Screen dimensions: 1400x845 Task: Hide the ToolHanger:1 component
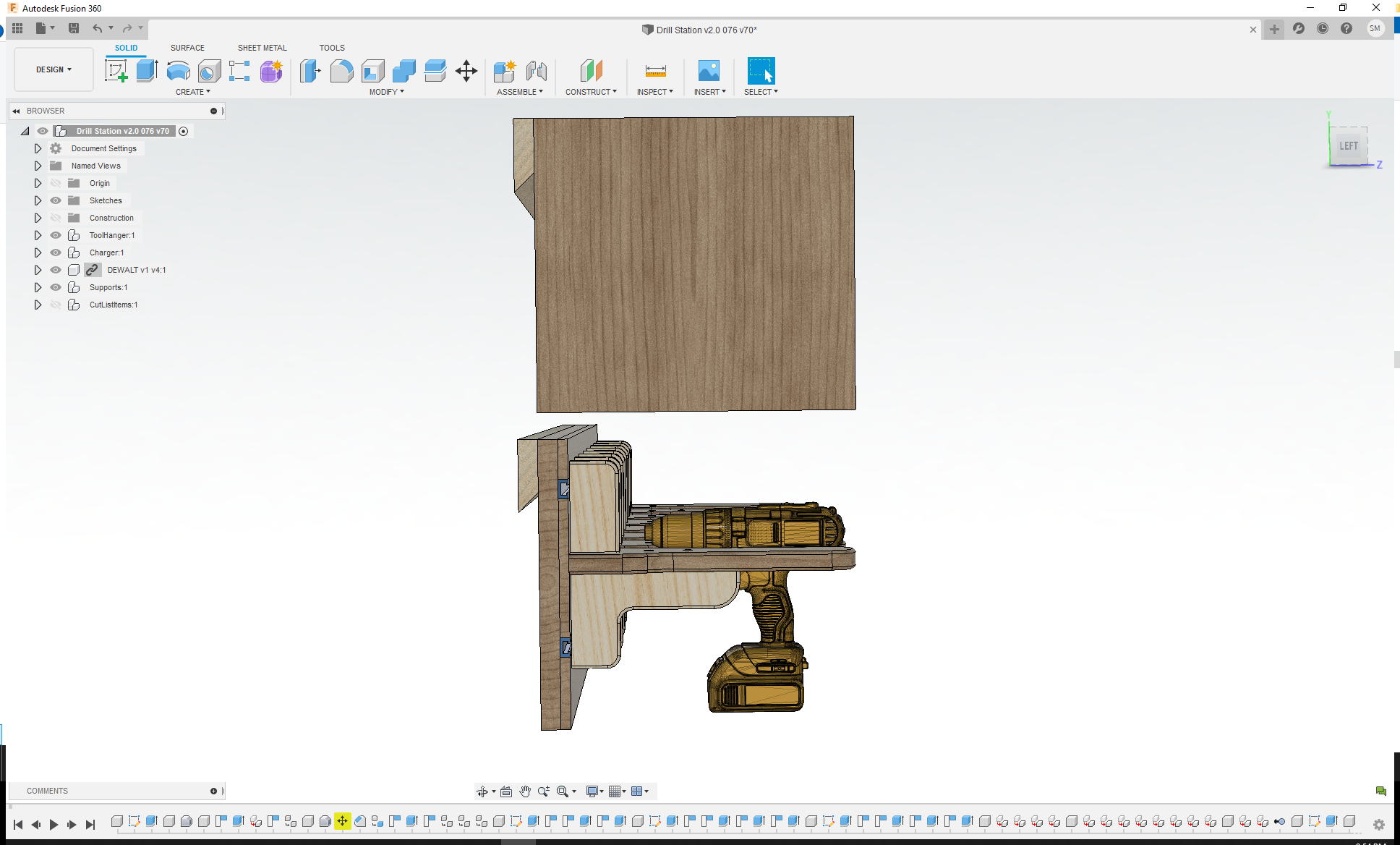click(x=56, y=235)
